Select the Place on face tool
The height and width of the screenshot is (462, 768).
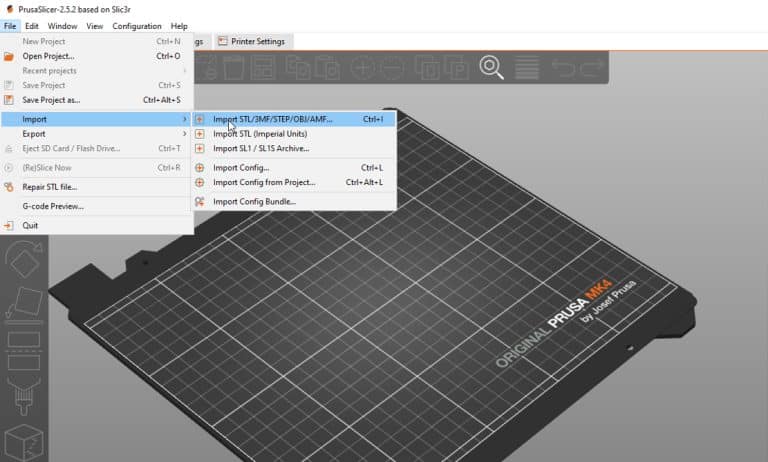coord(24,306)
